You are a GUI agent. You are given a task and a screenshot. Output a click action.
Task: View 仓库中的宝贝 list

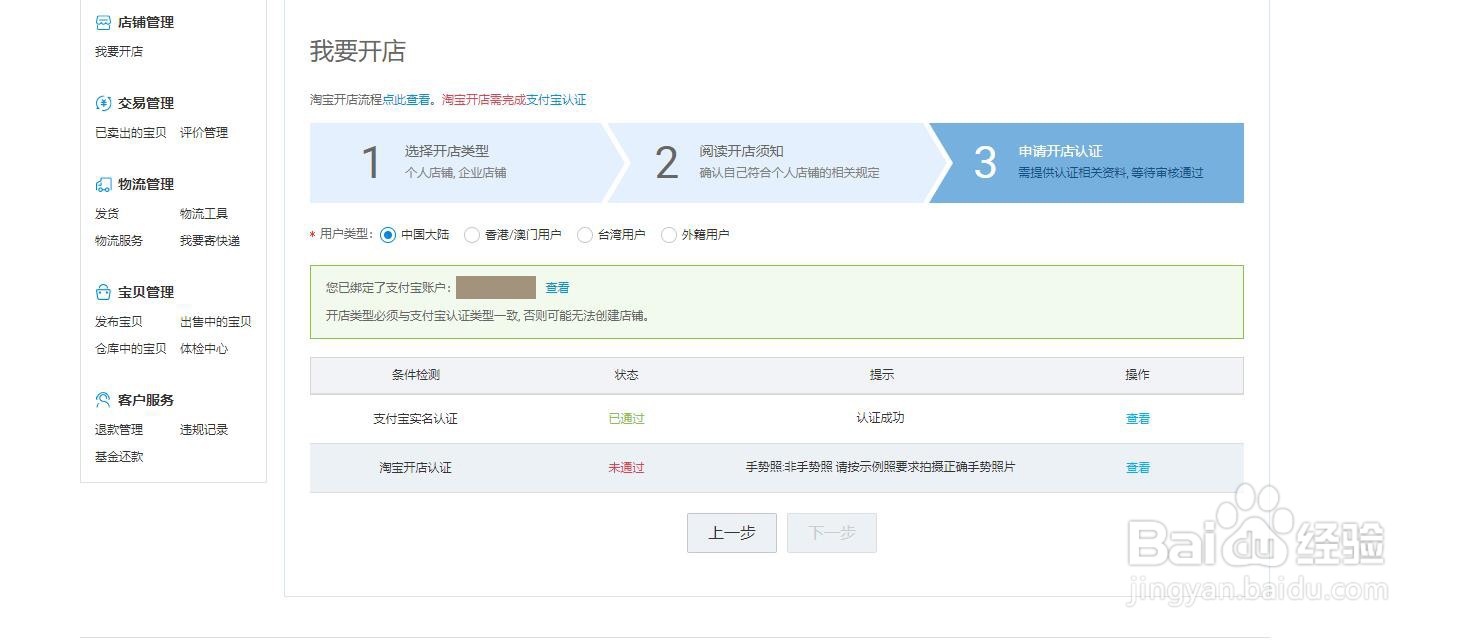pos(131,348)
